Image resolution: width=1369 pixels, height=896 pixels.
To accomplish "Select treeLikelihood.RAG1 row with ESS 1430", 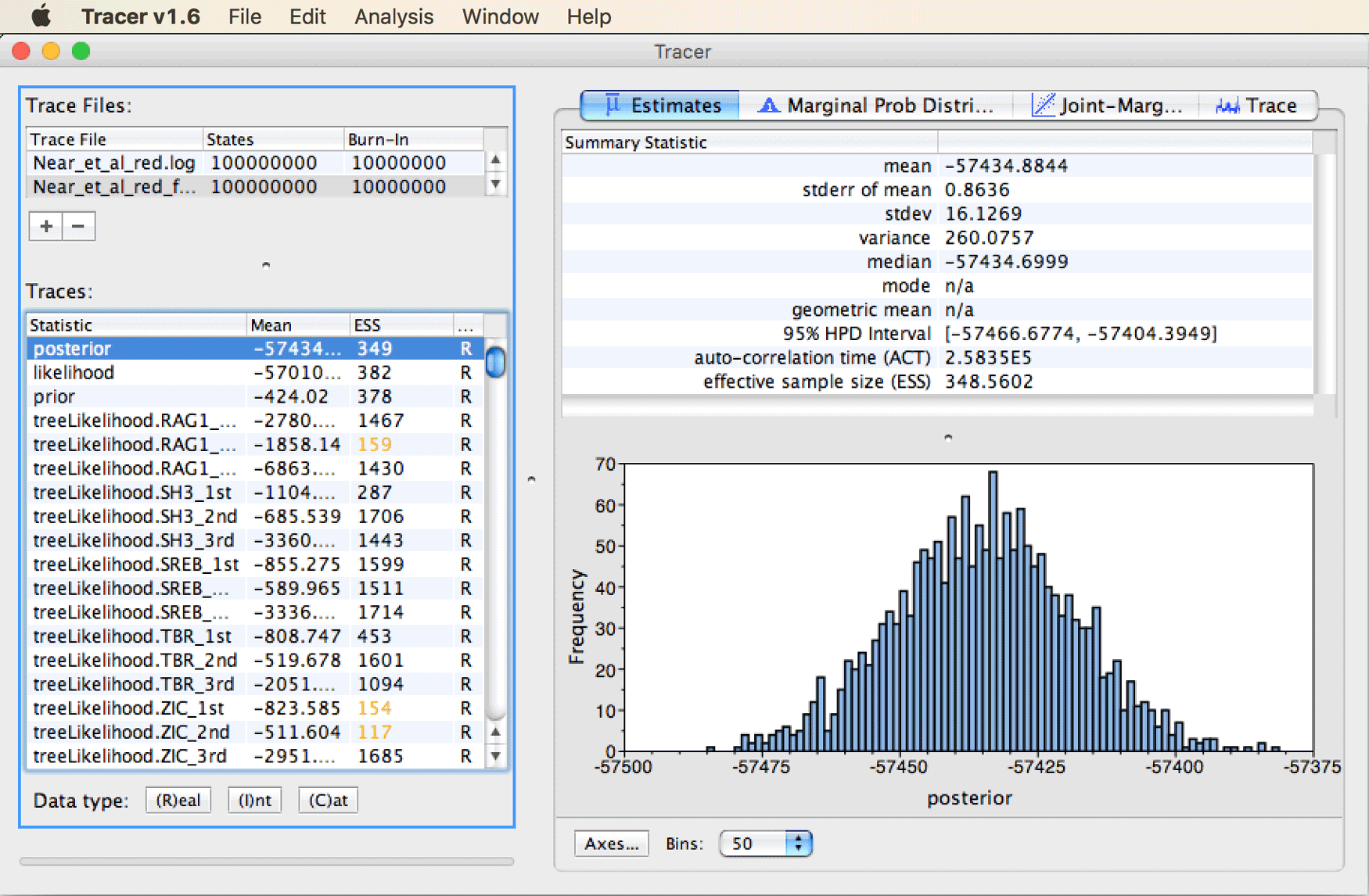I will pos(255,468).
